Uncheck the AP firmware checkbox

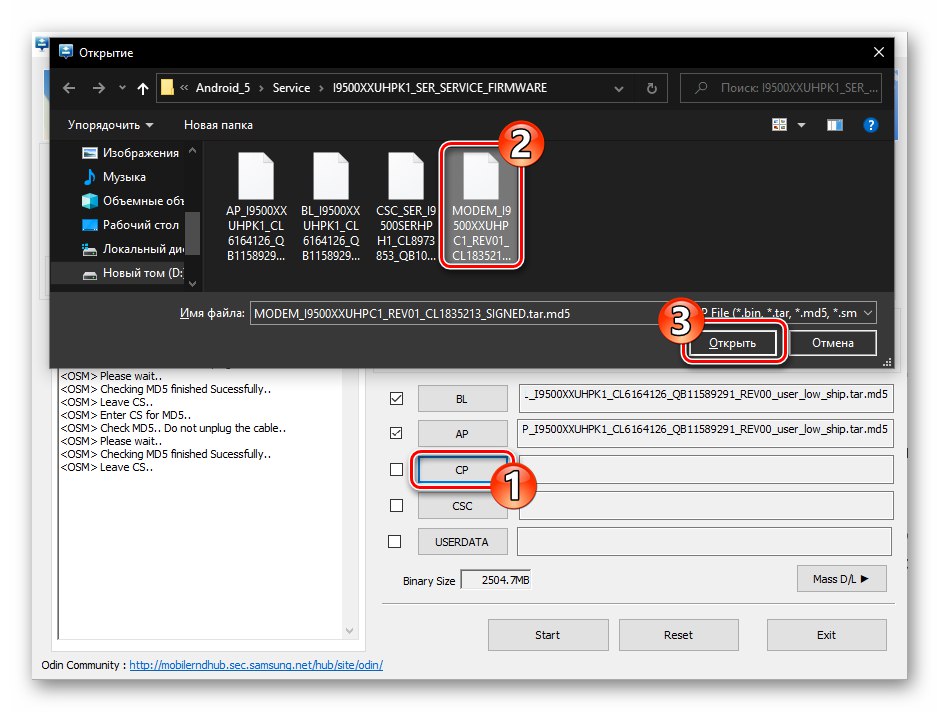[395, 433]
